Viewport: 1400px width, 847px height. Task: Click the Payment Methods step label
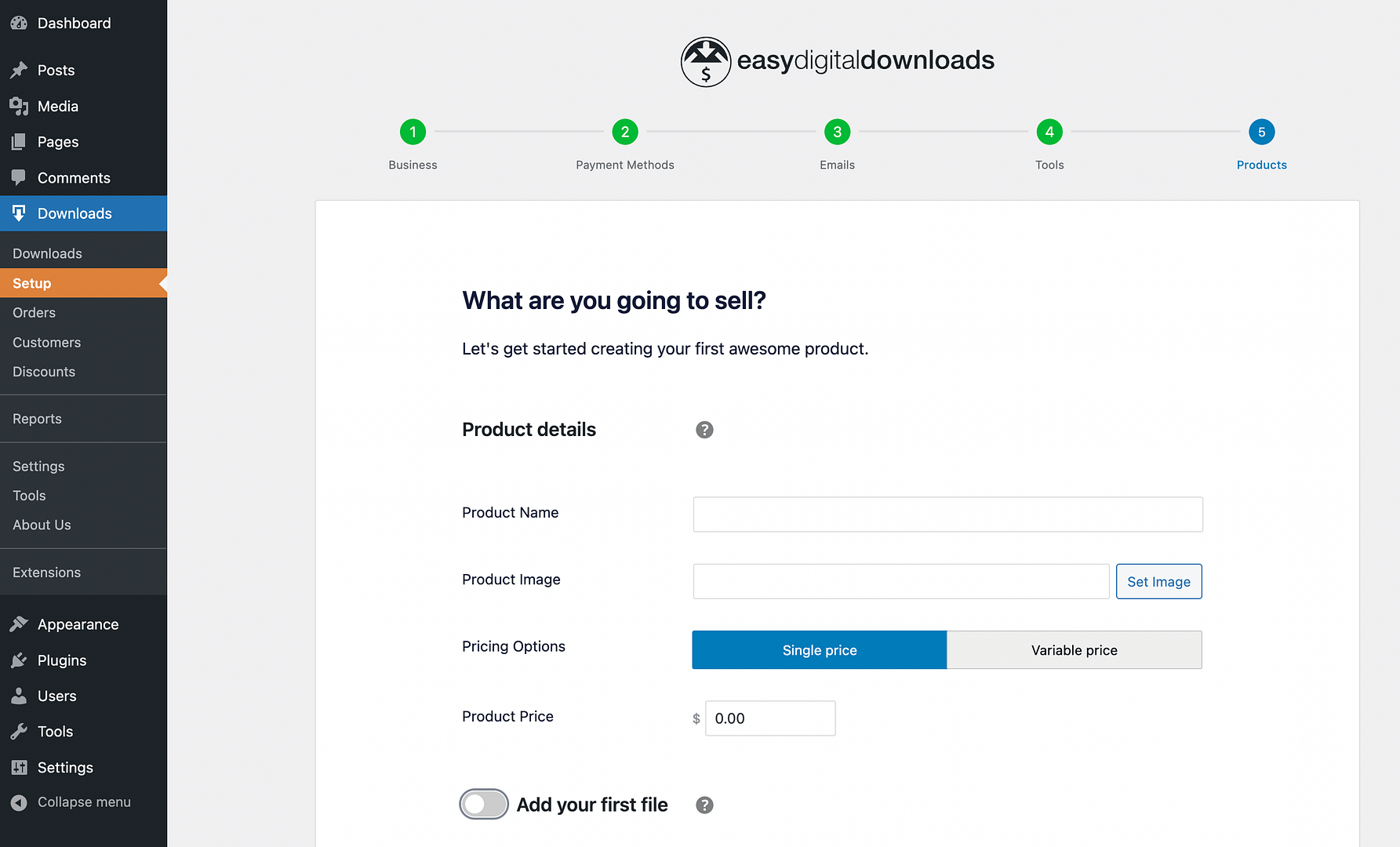coord(625,165)
